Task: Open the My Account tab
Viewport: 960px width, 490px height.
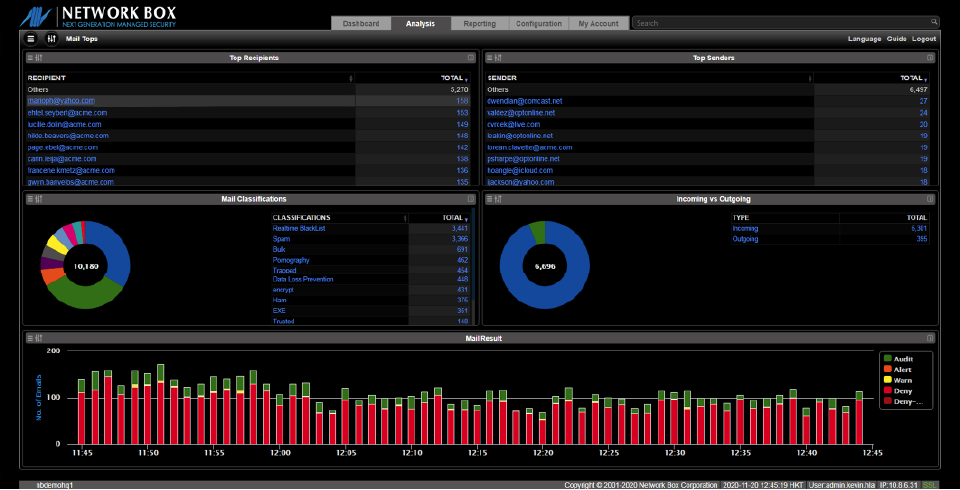Action: [599, 23]
